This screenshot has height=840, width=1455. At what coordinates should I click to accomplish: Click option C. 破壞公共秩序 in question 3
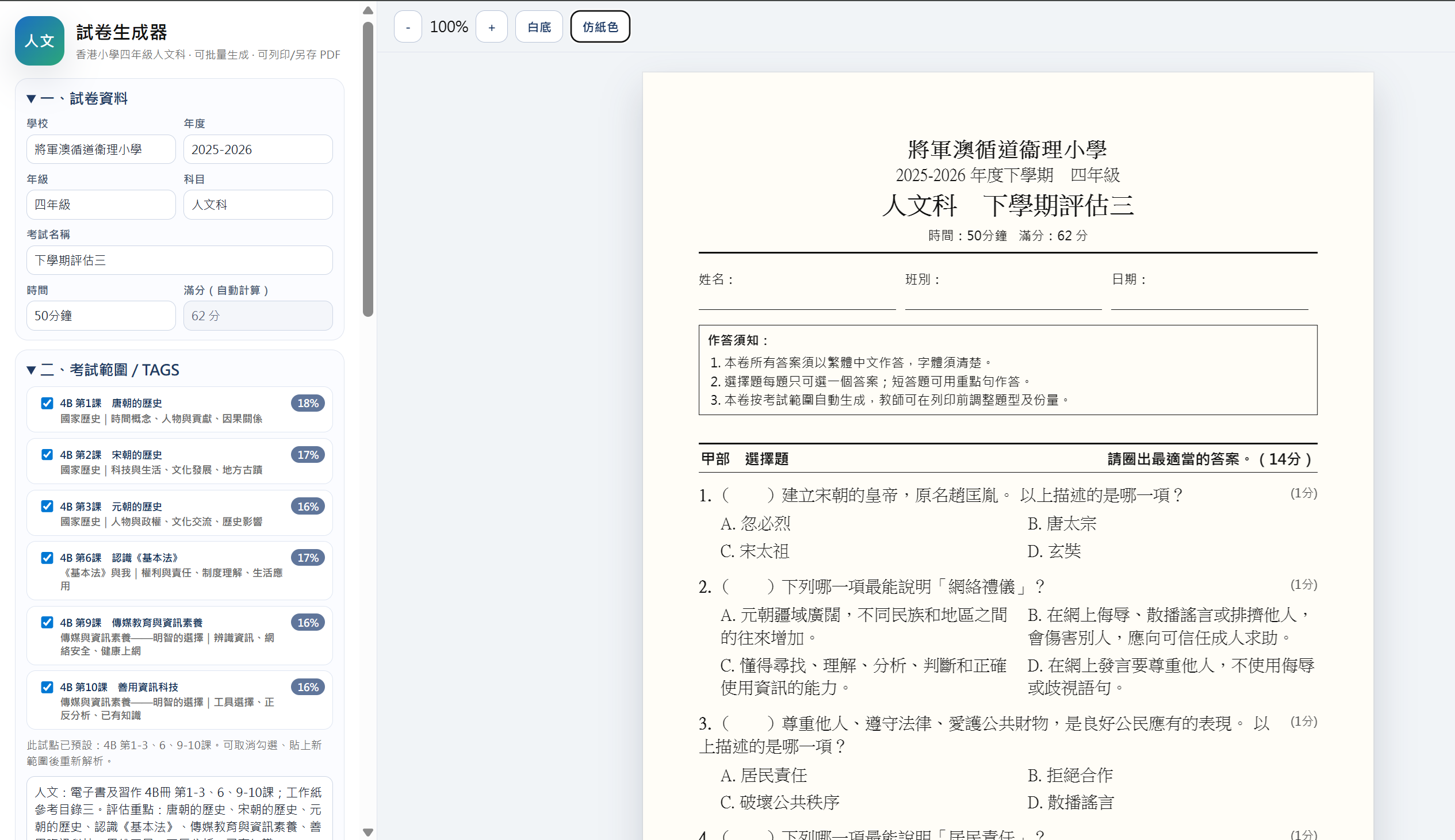pyautogui.click(x=780, y=803)
